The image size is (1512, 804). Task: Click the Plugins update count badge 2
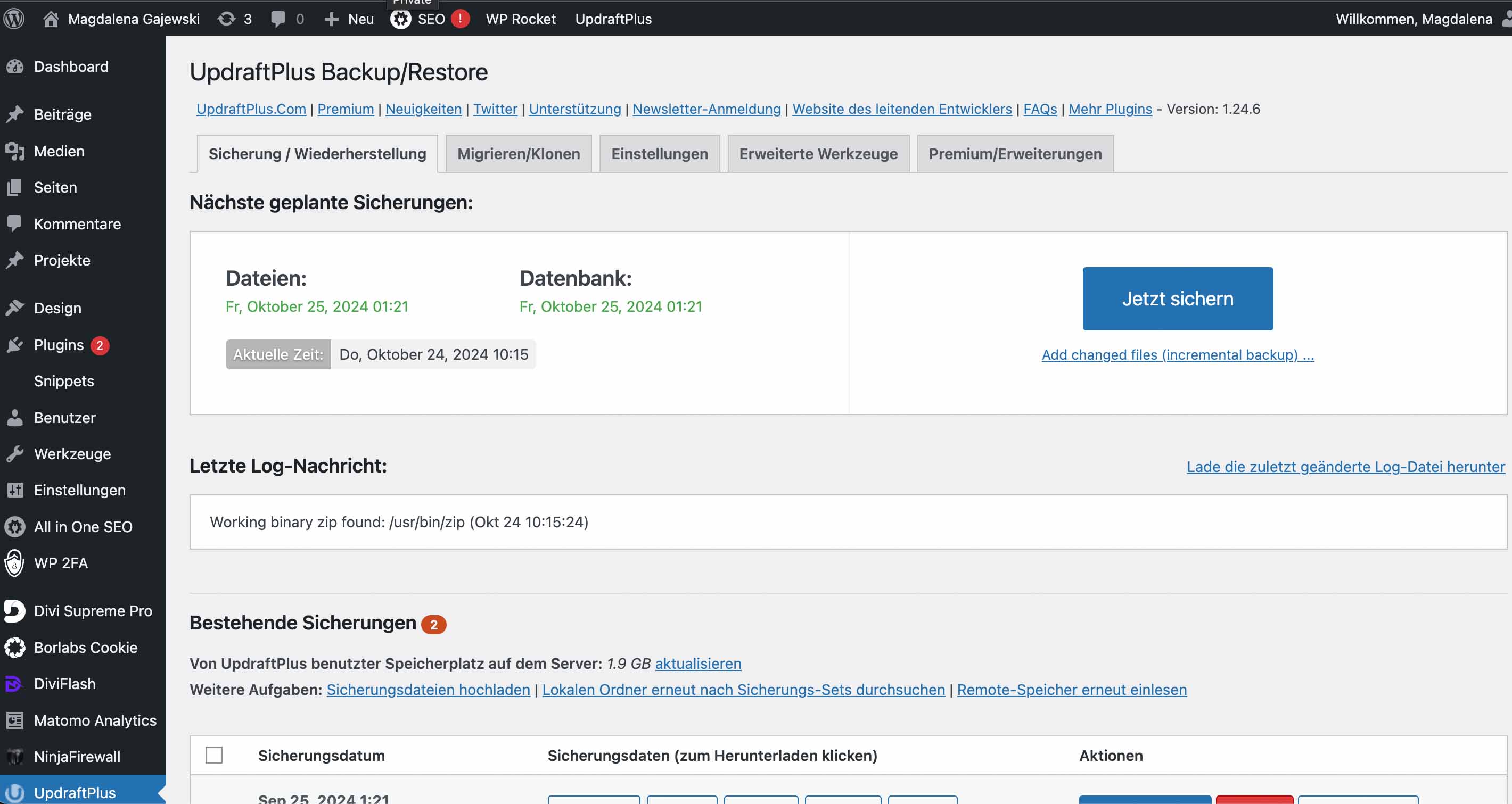[x=100, y=345]
